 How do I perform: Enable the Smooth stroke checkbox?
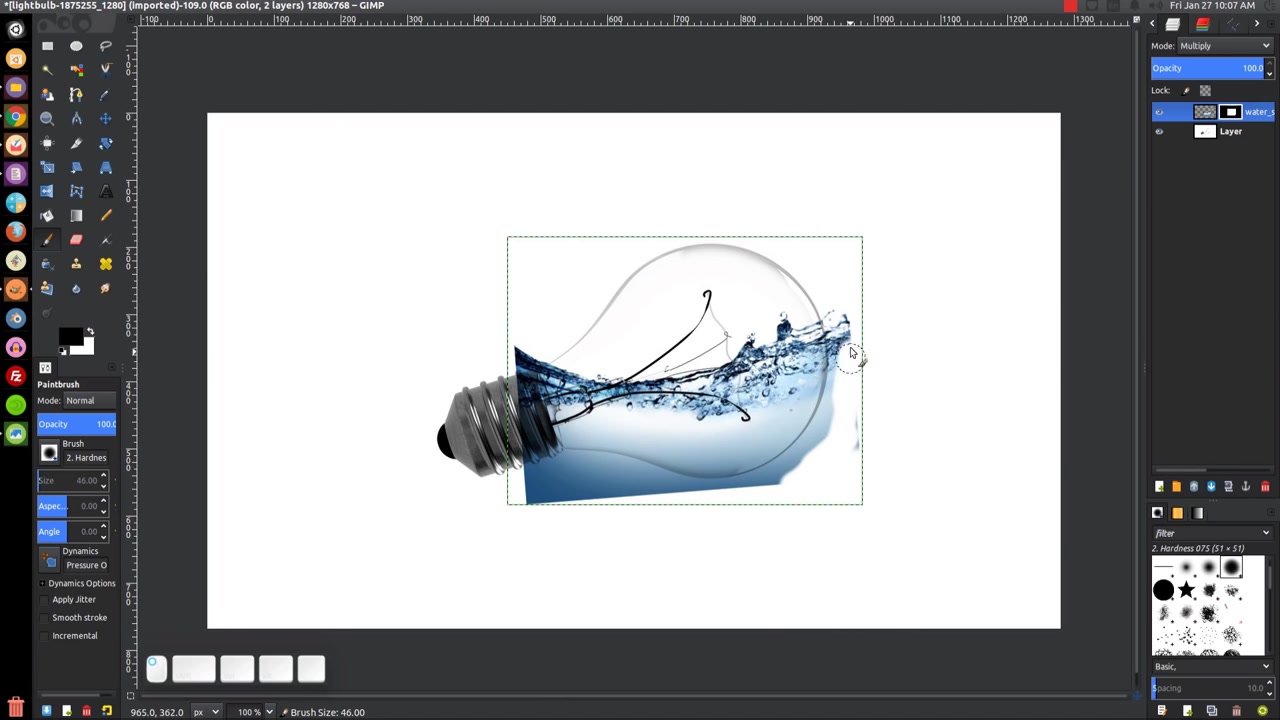pyautogui.click(x=45, y=618)
